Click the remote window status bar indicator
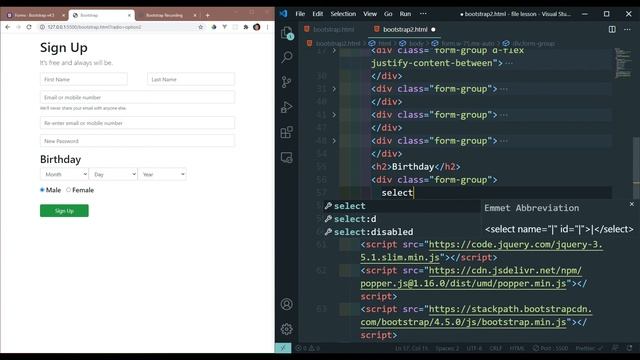640x360 pixels. pos(283,348)
